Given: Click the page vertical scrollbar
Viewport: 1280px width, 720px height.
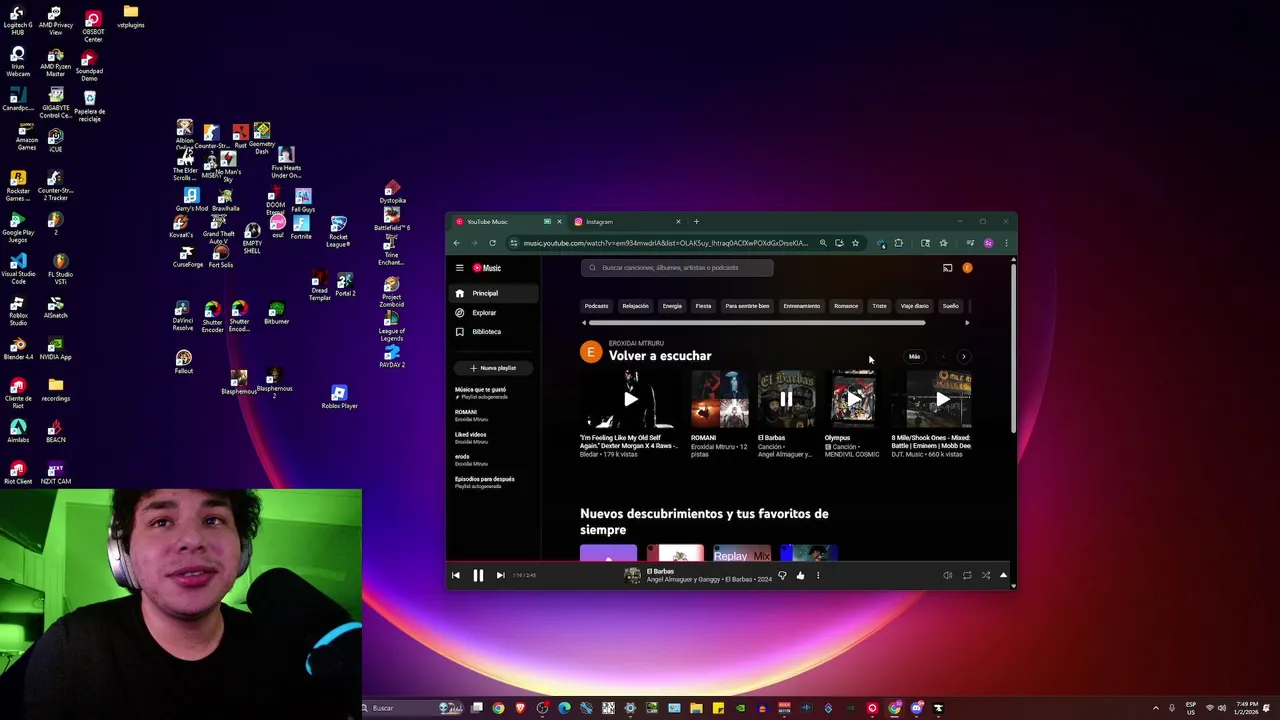Looking at the screenshot, I should [1014, 350].
